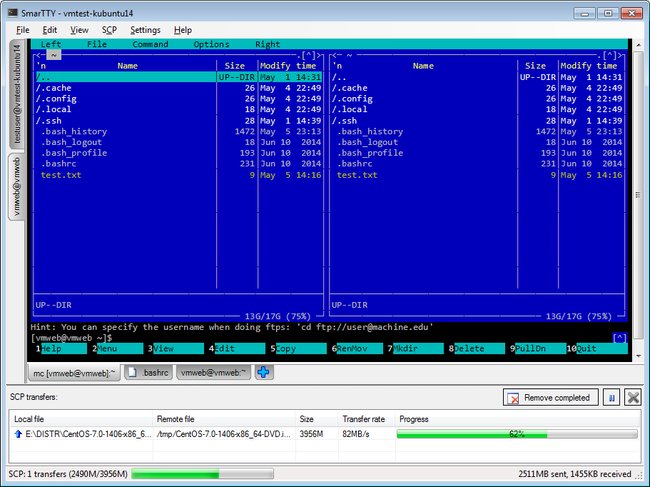
Task: Open the Settings menu
Action: [x=145, y=30]
